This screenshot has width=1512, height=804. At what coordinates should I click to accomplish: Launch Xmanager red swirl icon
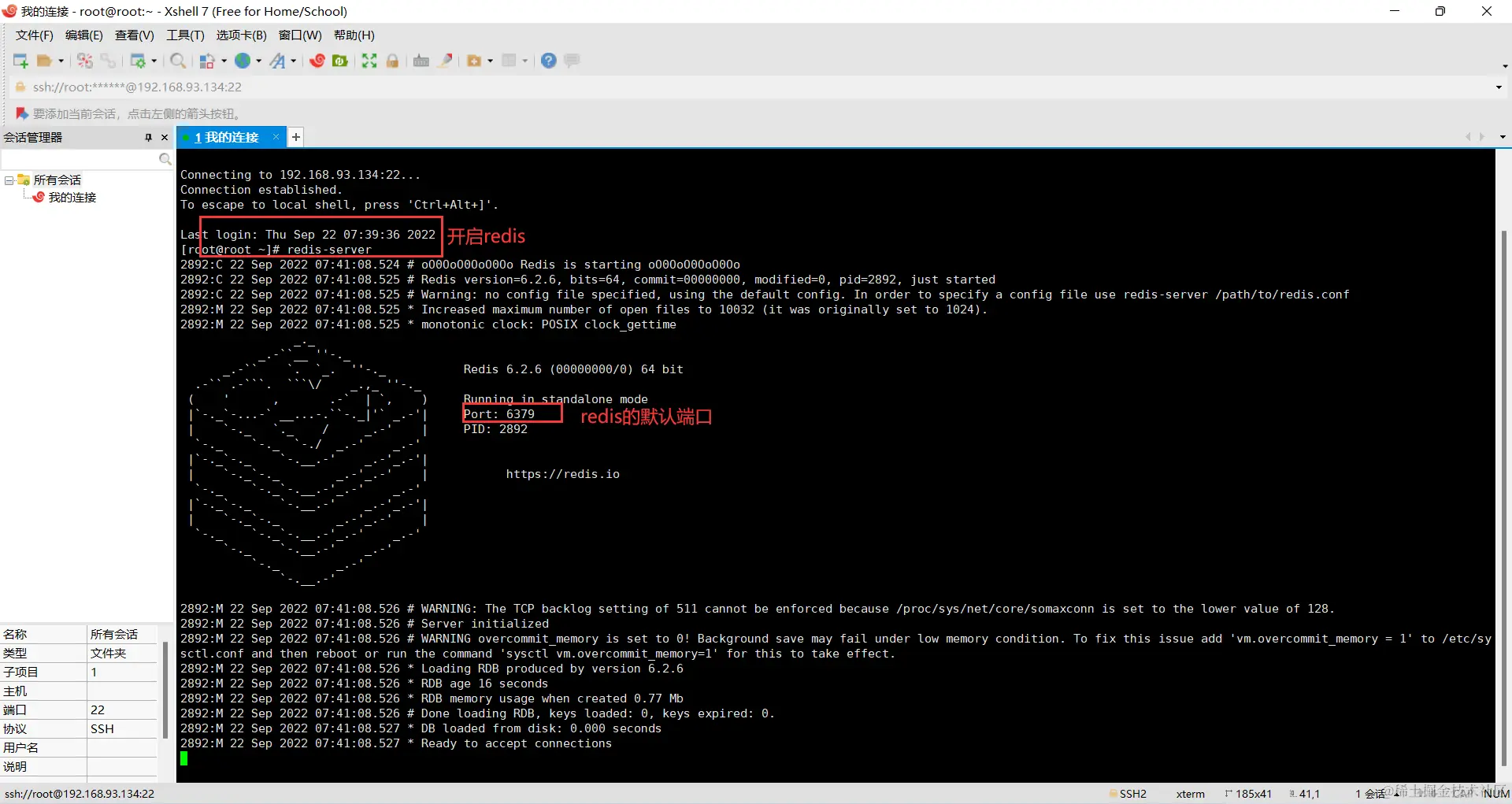pos(317,61)
